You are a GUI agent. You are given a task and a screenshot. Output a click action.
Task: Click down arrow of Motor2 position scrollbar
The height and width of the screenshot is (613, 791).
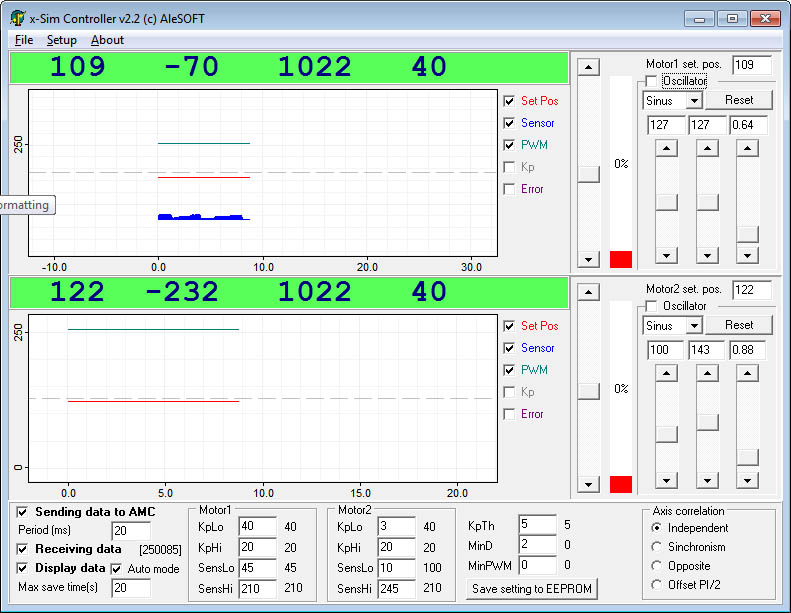(x=589, y=484)
